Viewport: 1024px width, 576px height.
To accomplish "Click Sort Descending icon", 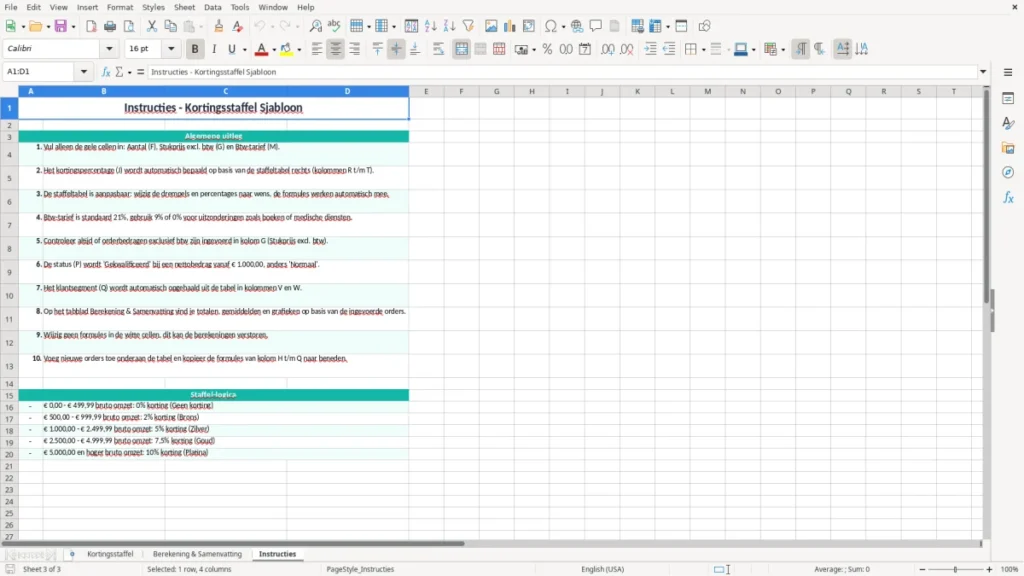I will point(449,26).
